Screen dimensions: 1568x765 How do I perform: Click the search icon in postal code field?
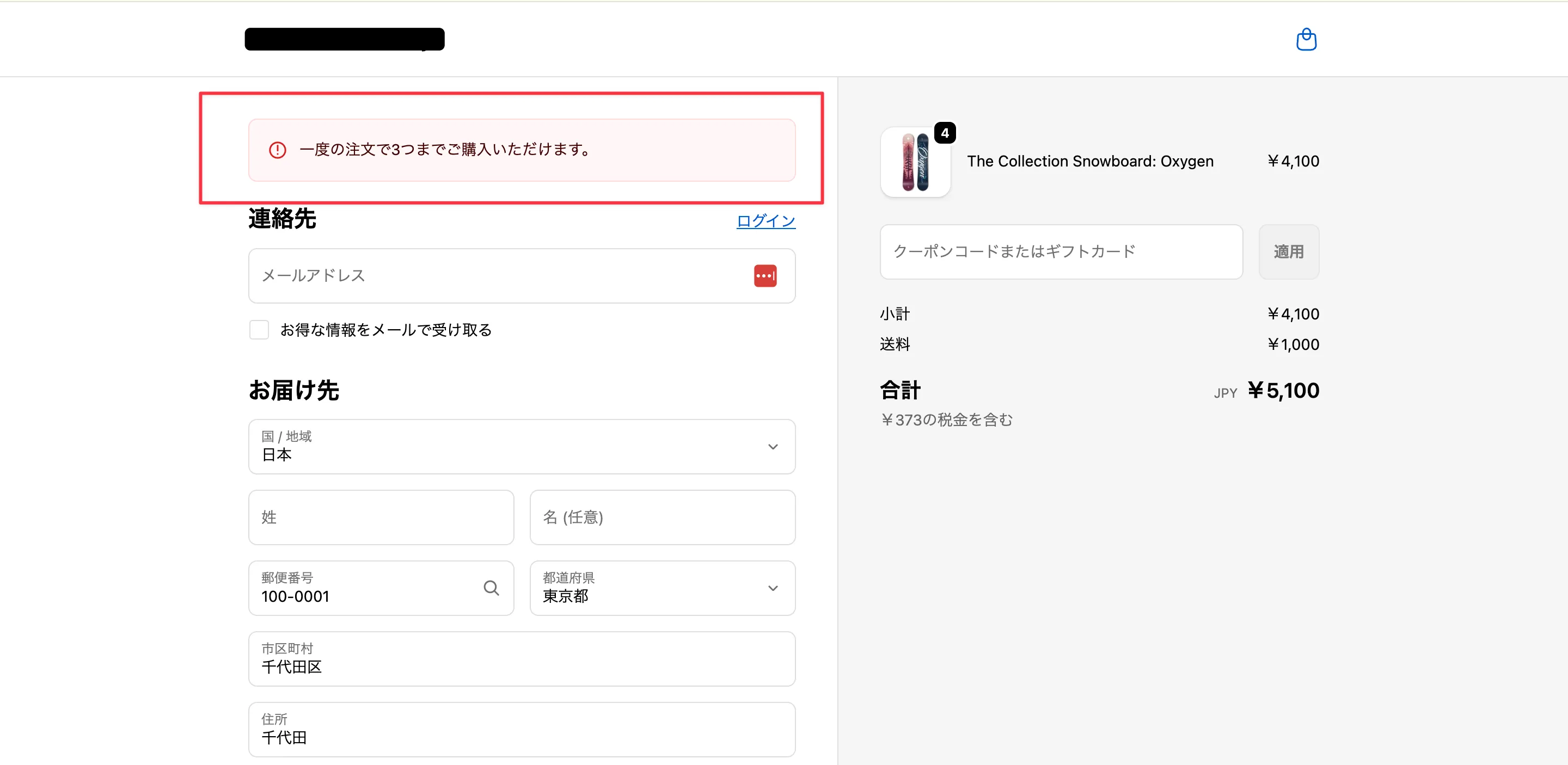[x=491, y=588]
